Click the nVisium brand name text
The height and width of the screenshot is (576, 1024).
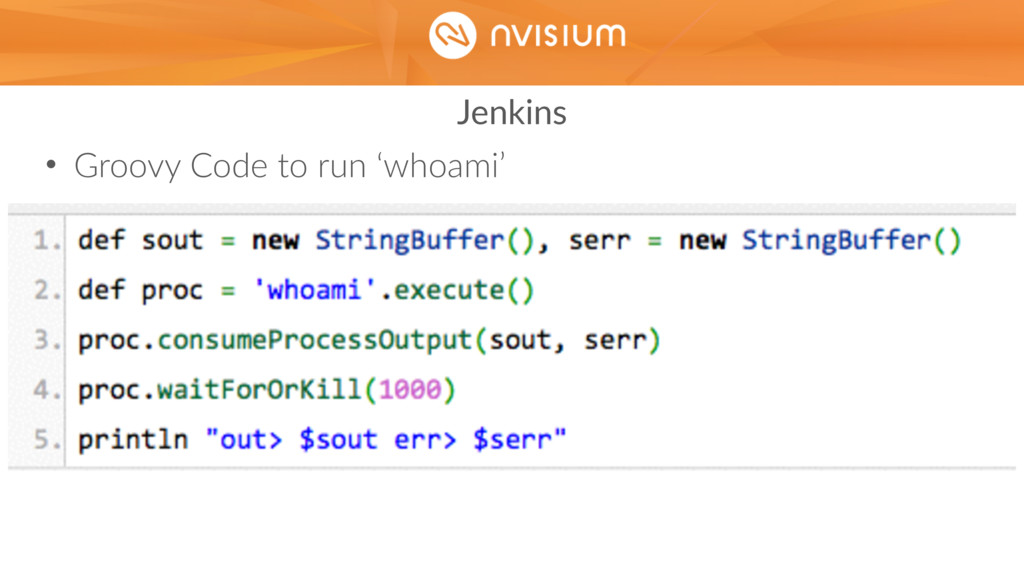pyautogui.click(x=558, y=35)
